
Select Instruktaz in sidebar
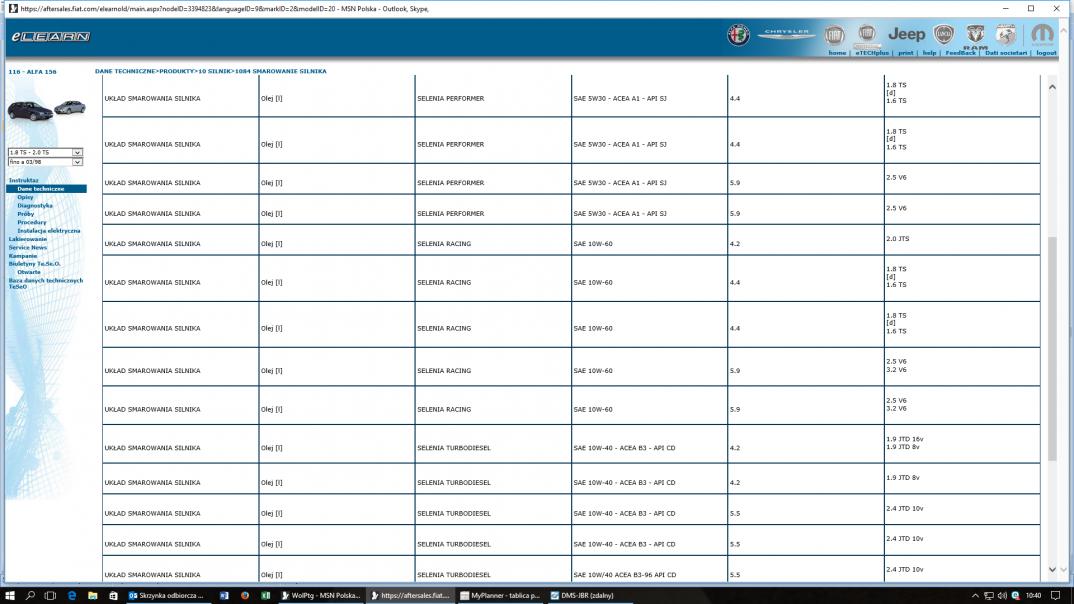23,180
